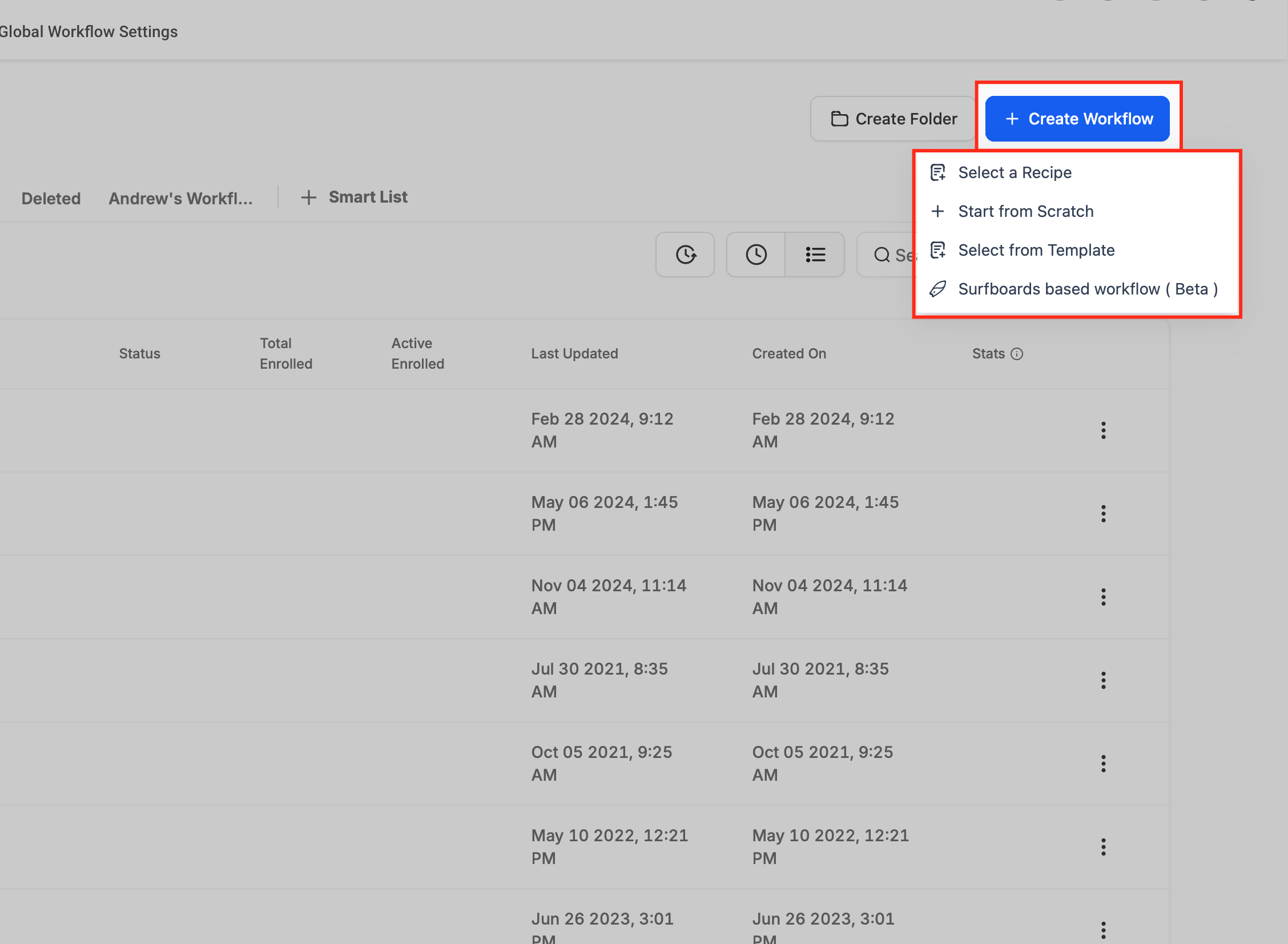This screenshot has width=1288, height=944.
Task: Open options for the Feb 28 2024 workflow row
Action: (x=1103, y=430)
